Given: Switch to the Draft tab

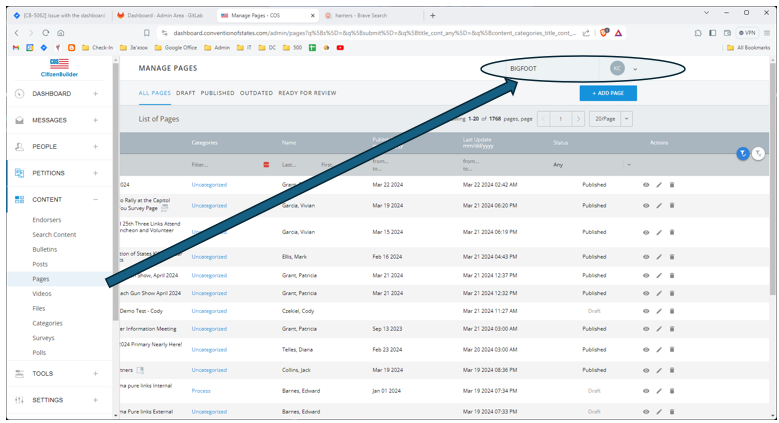Looking at the screenshot, I should 185,93.
